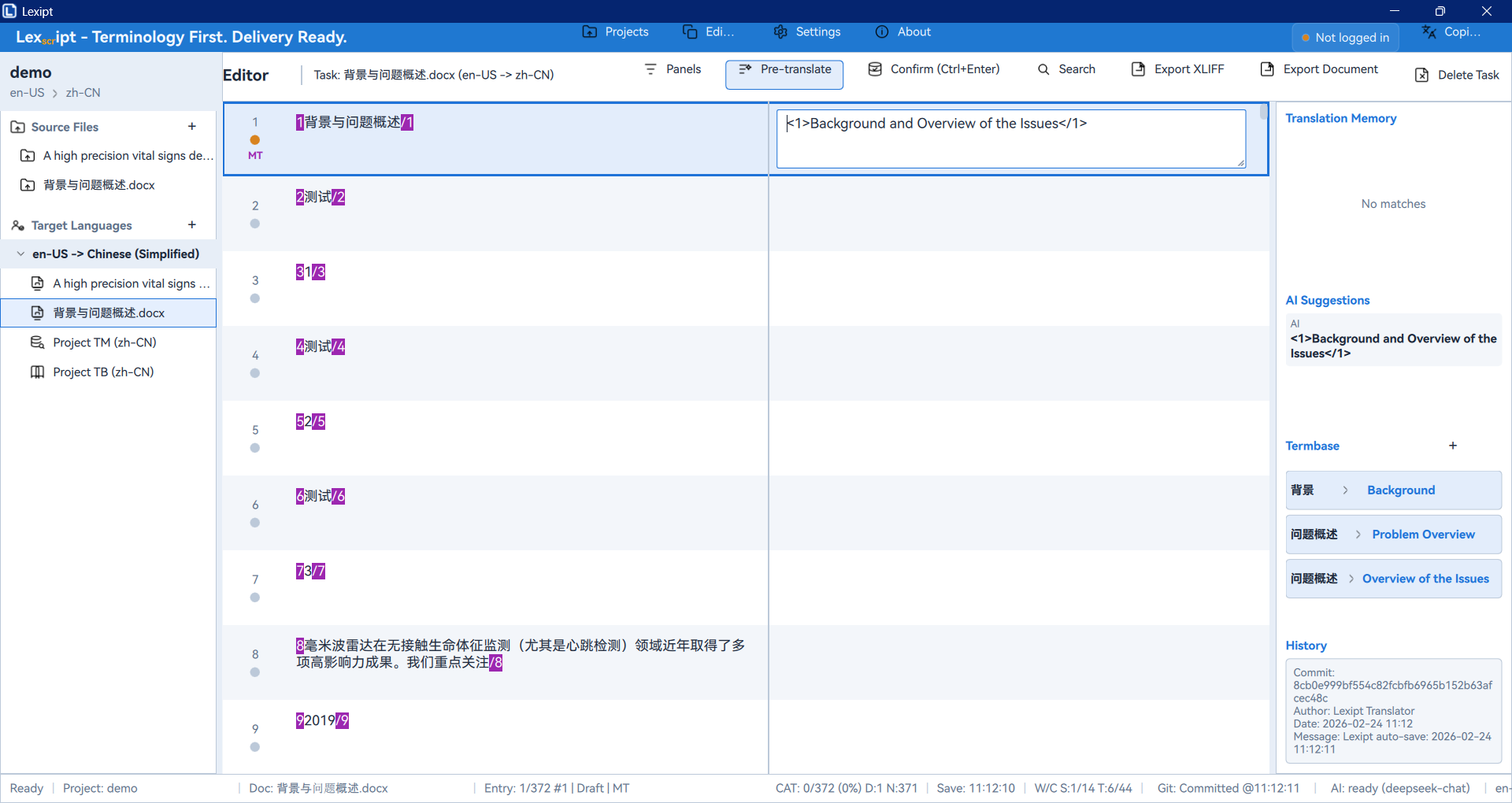This screenshot has height=803, width=1512.
Task: Click the status dot on segment 8
Action: 254,672
